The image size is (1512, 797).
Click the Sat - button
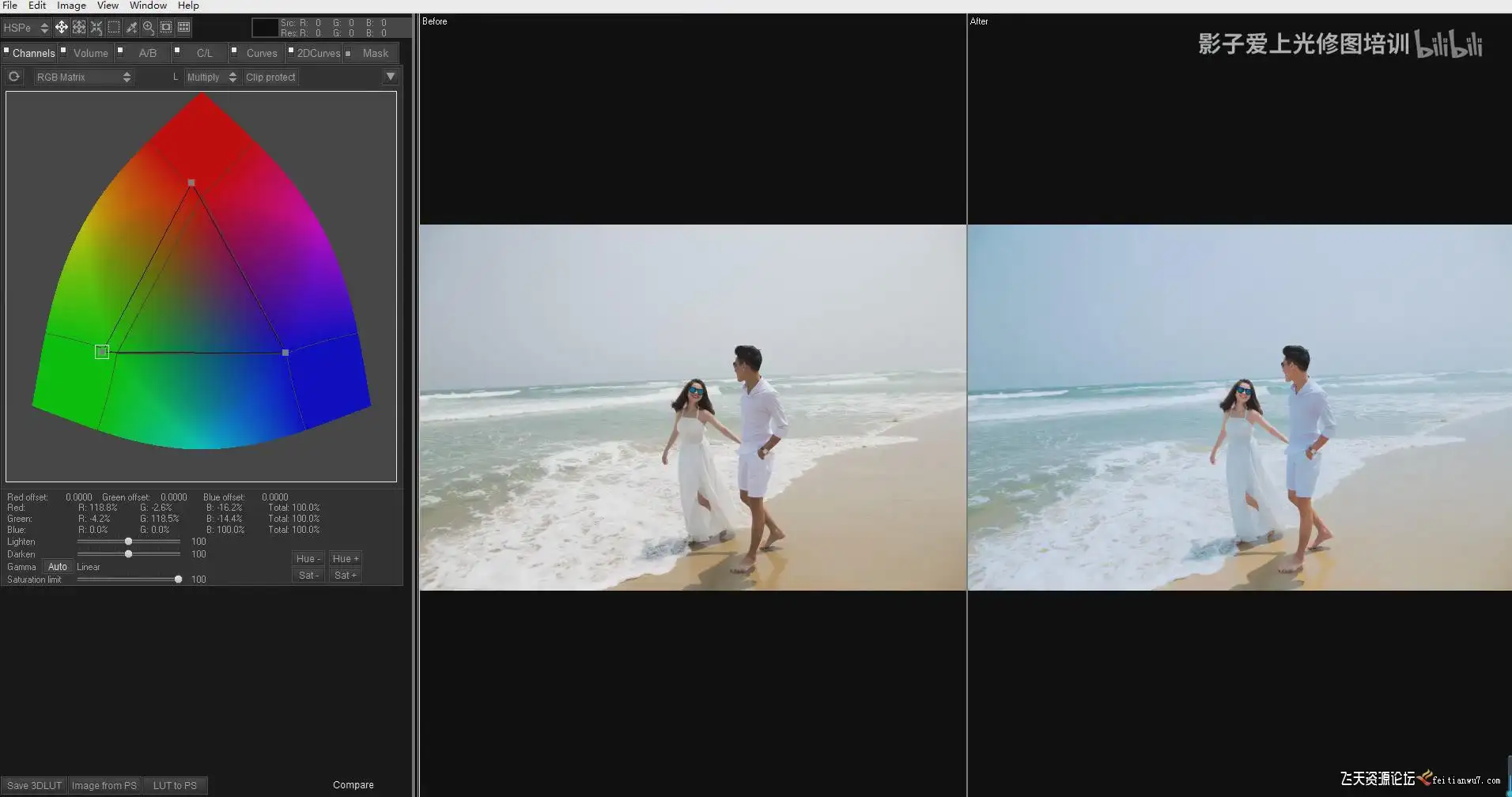pyautogui.click(x=308, y=575)
